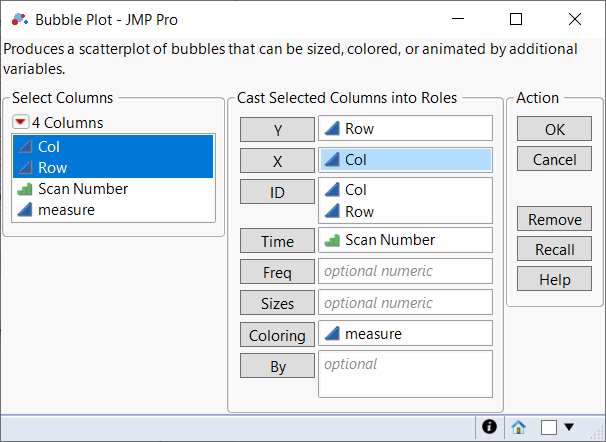Toggle the status bar window checkbox
This screenshot has width=606, height=442.
(548, 427)
